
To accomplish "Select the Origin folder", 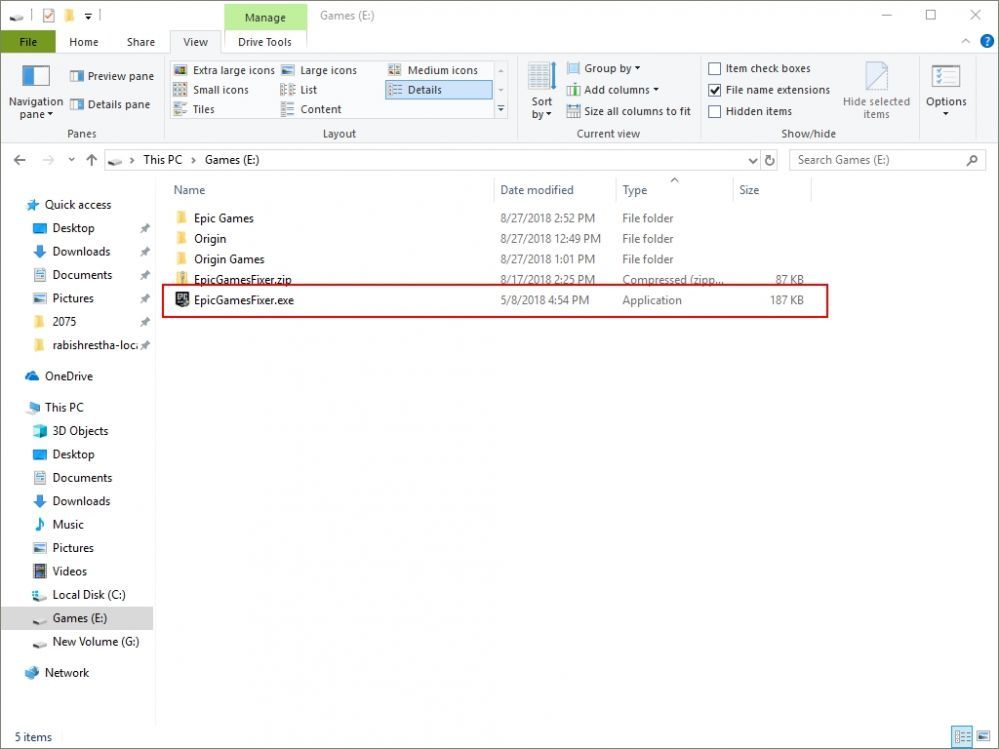I will click(210, 239).
